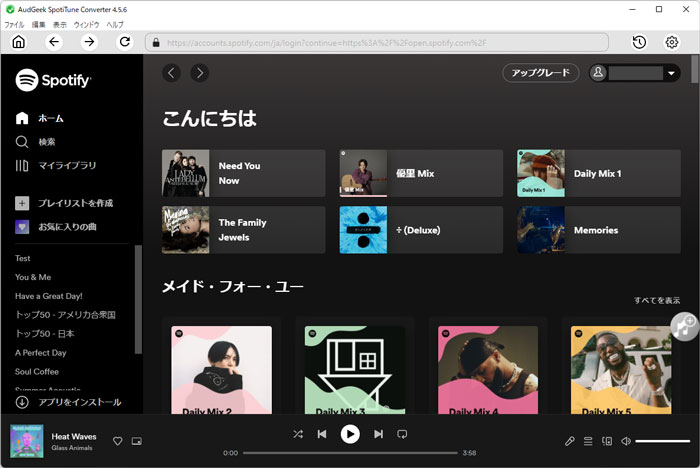Click the floating add-music note button
700x468 pixels.
coord(684,327)
